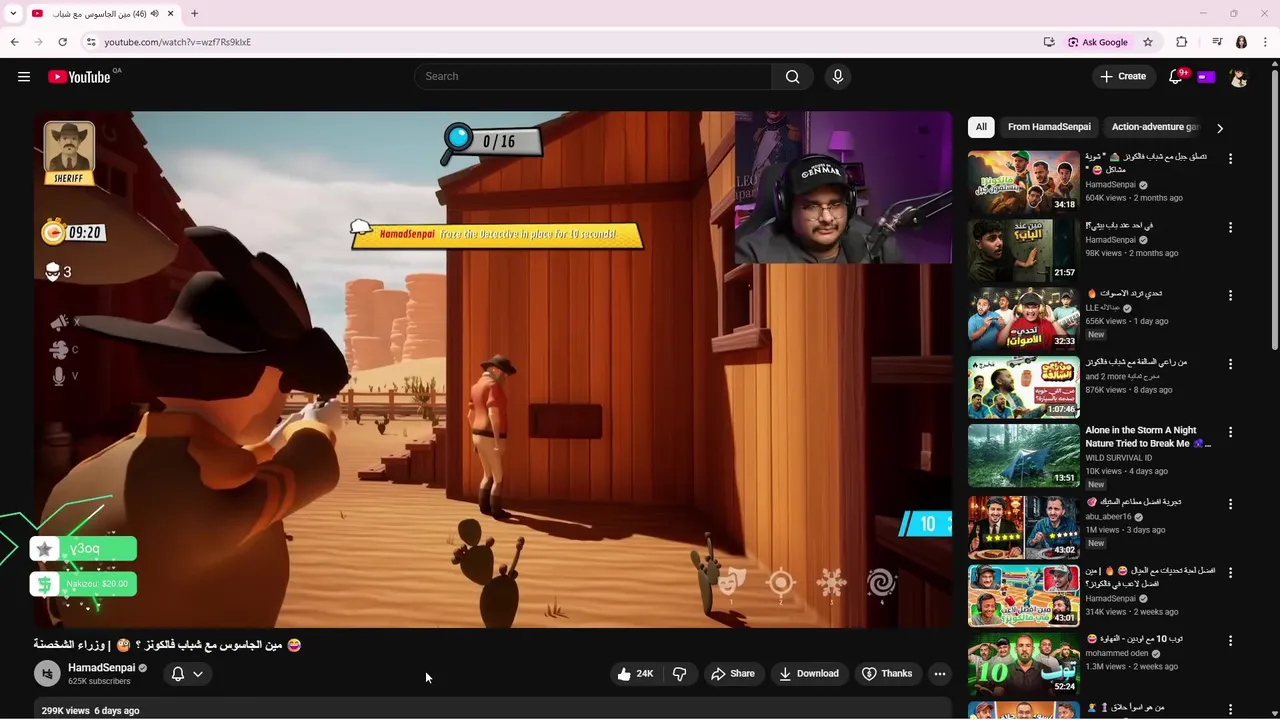Open Chrome three-dot menu
Image resolution: width=1280 pixels, height=720 pixels.
point(1266,42)
